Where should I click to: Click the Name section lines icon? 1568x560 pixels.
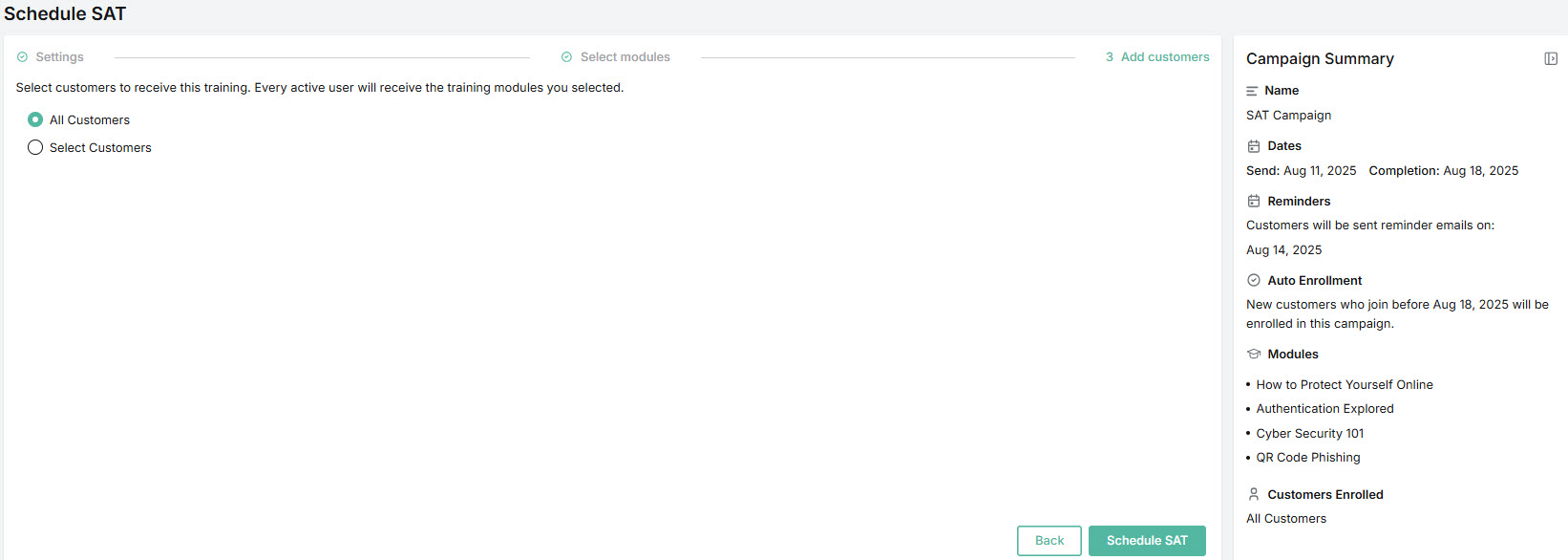tap(1252, 91)
